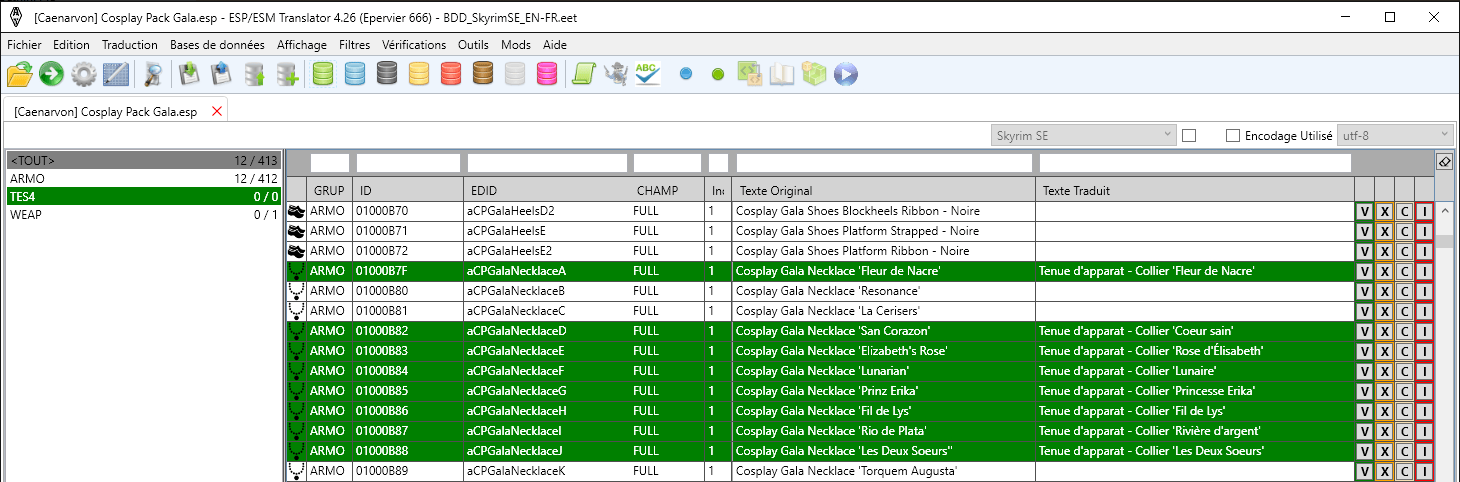Image resolution: width=1460 pixels, height=482 pixels.
Task: Click the green cubes toolbar icon
Action: pos(814,73)
